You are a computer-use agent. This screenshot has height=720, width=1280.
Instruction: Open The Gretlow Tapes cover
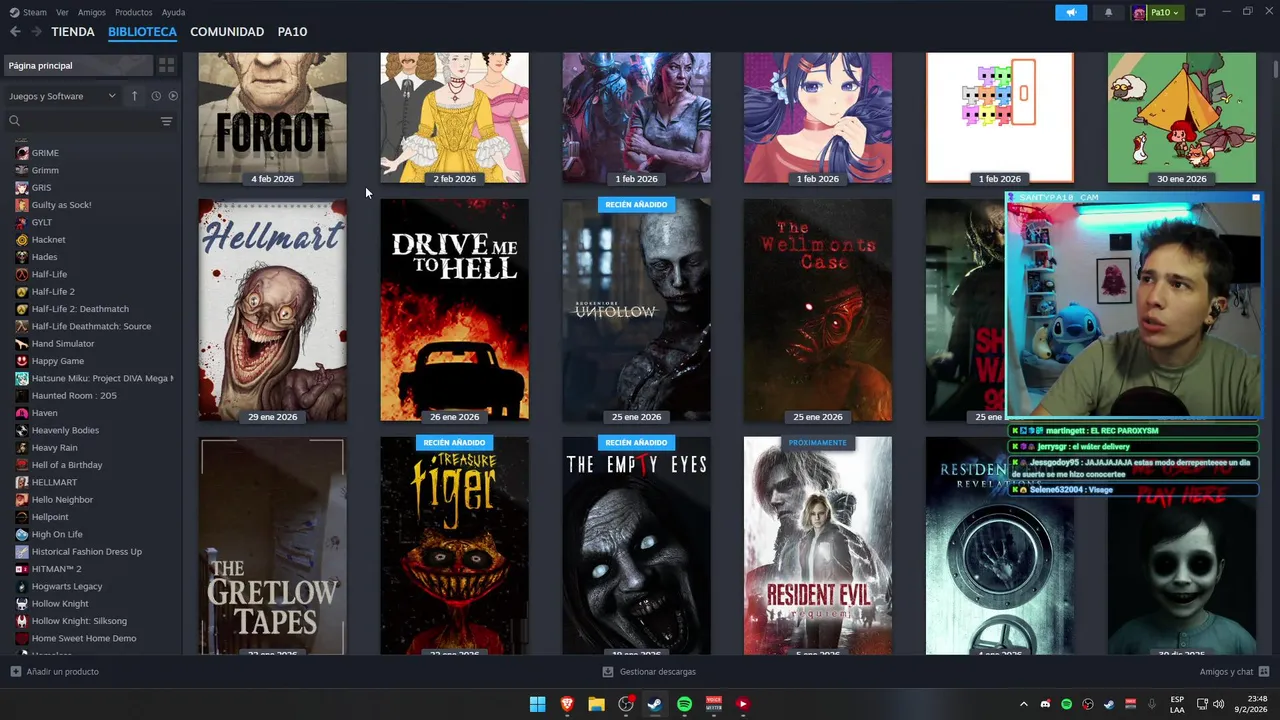(x=272, y=546)
